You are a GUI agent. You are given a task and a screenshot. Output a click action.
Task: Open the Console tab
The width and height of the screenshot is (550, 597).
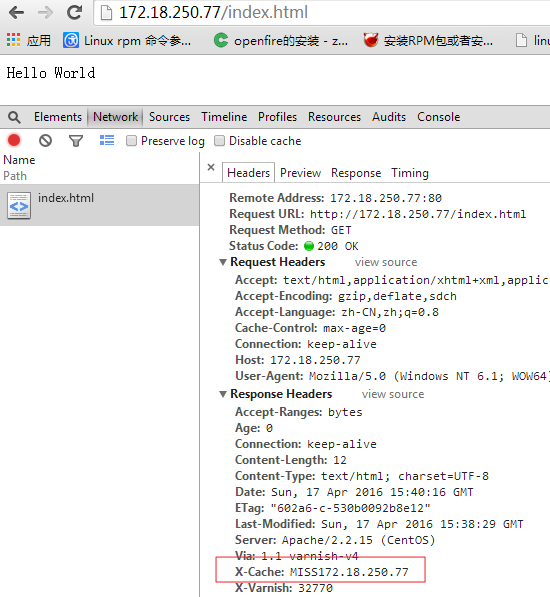point(438,117)
